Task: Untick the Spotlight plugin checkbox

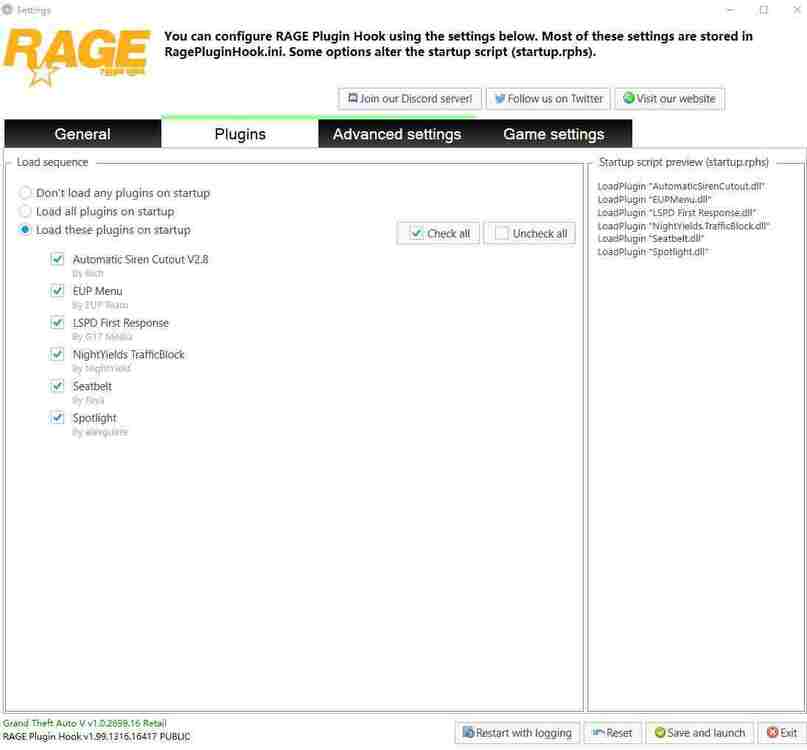Action: click(57, 418)
